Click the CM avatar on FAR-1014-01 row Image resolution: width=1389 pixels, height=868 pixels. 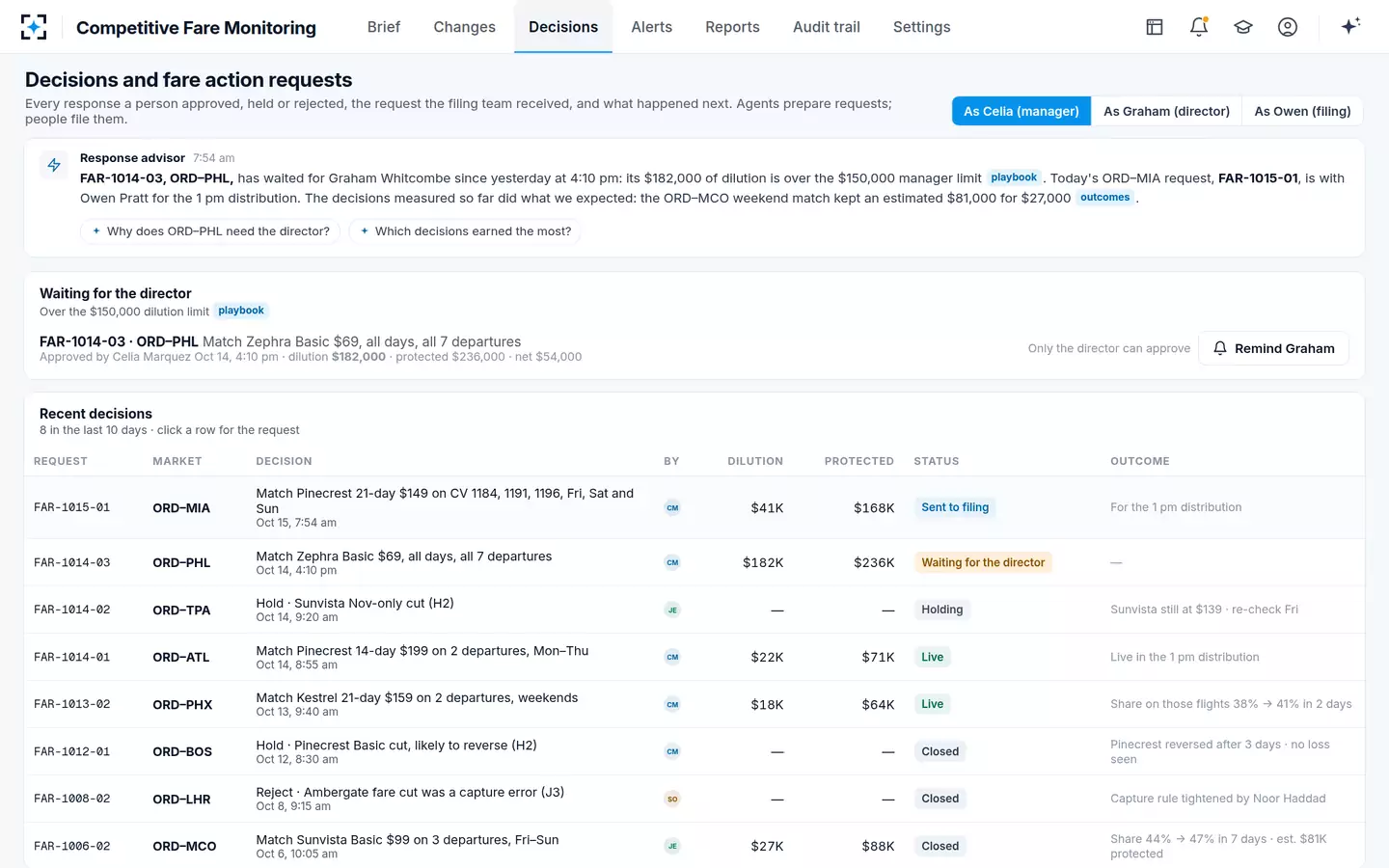click(672, 657)
